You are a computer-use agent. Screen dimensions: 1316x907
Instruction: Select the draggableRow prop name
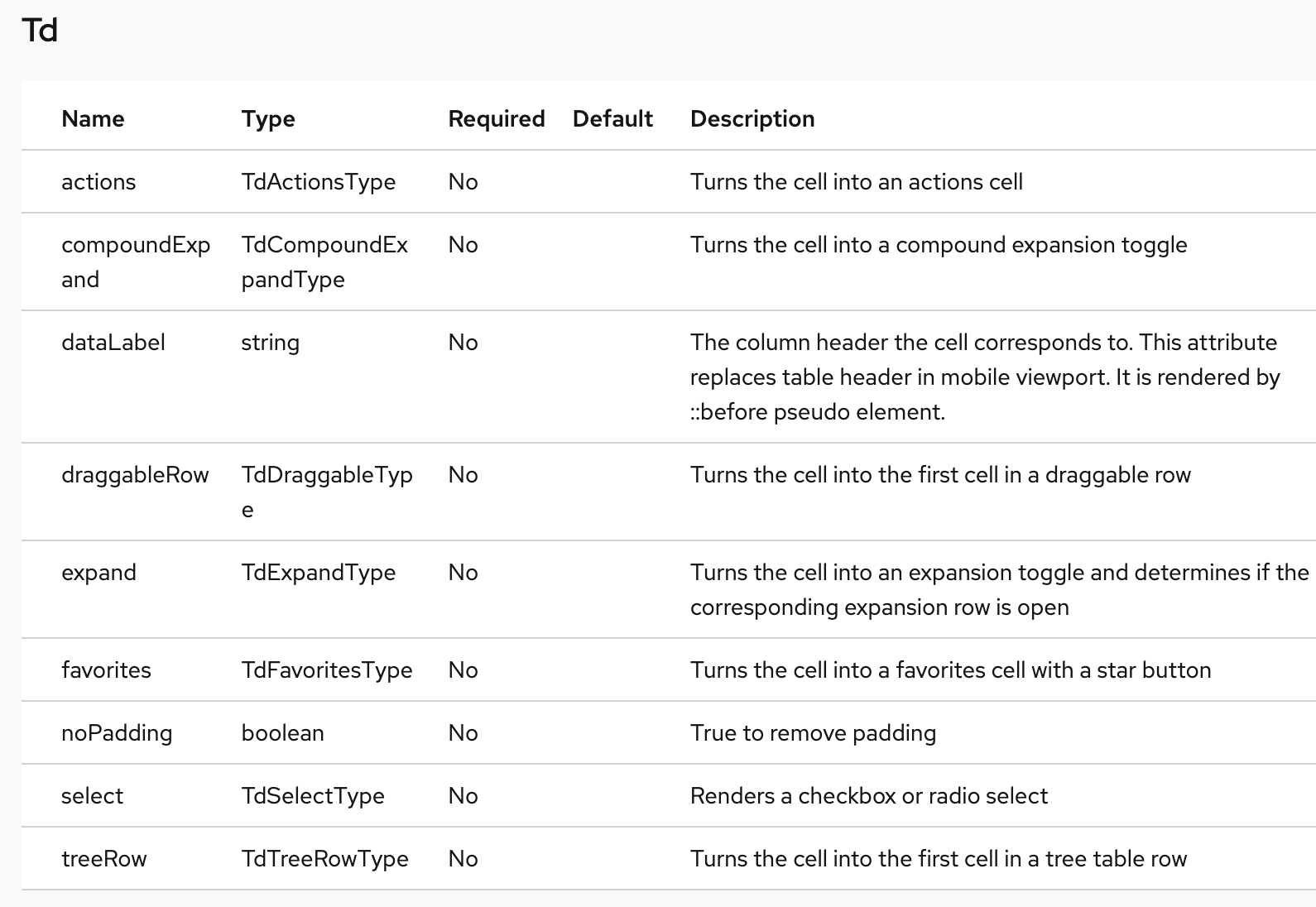[x=135, y=474]
